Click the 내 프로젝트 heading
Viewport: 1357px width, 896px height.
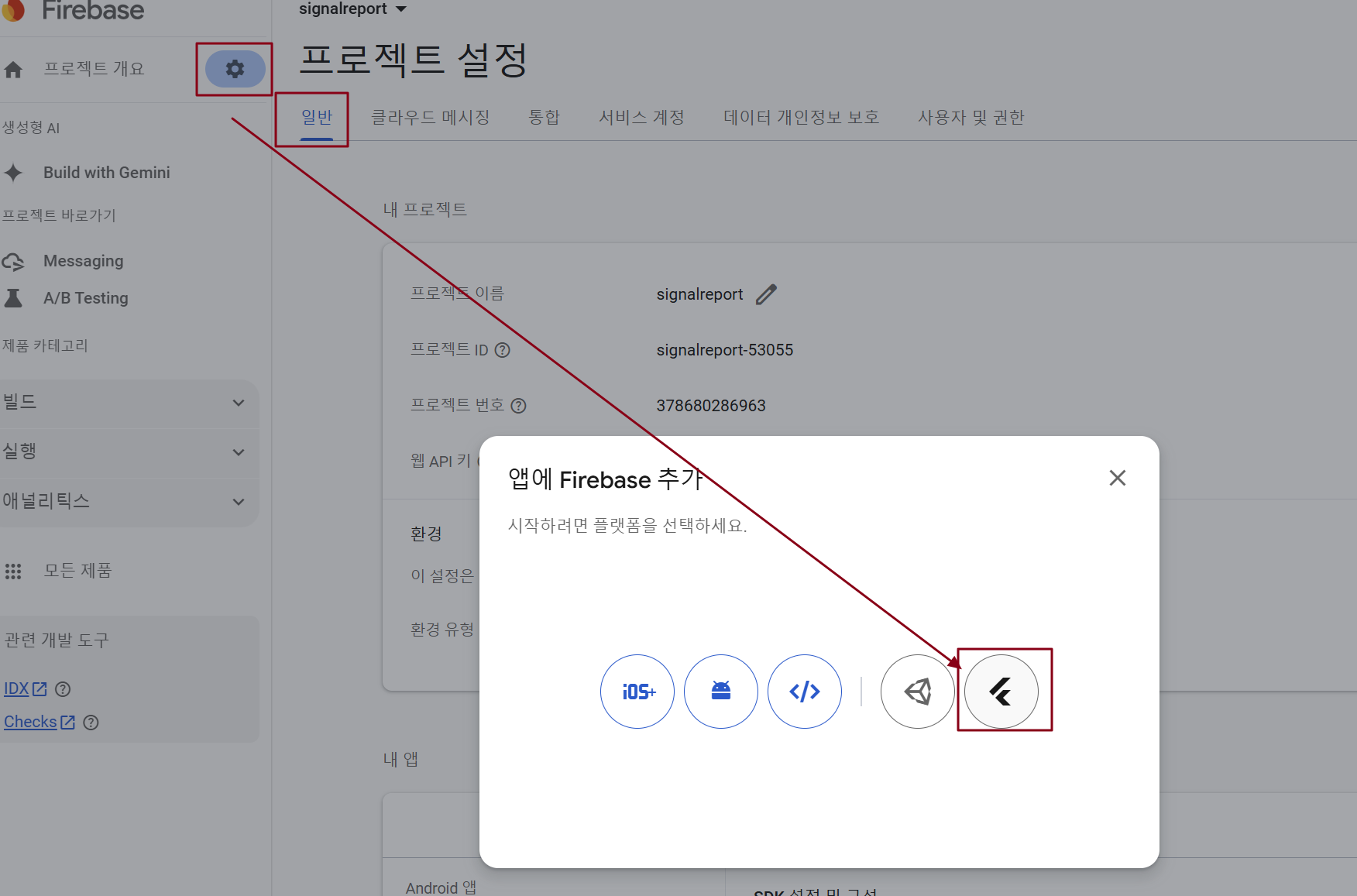425,210
